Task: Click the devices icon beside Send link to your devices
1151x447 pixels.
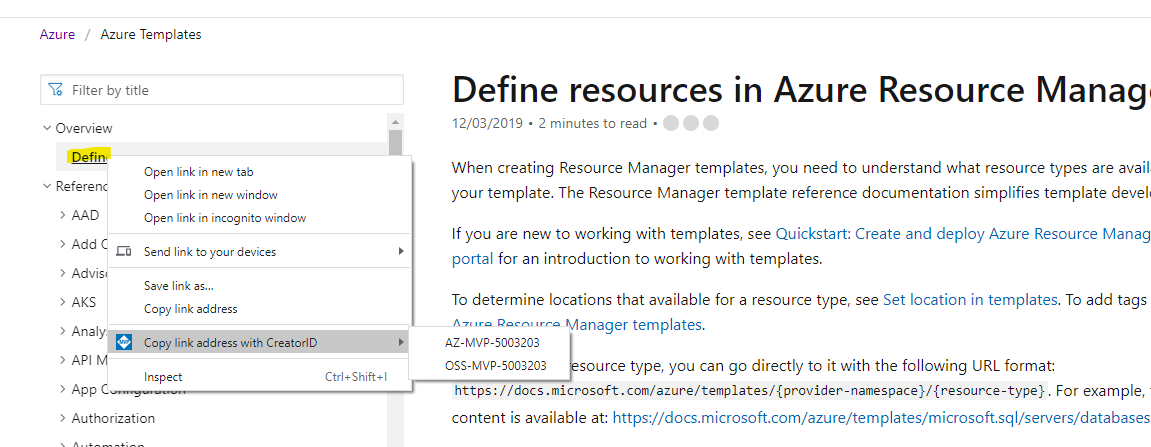Action: tap(124, 252)
